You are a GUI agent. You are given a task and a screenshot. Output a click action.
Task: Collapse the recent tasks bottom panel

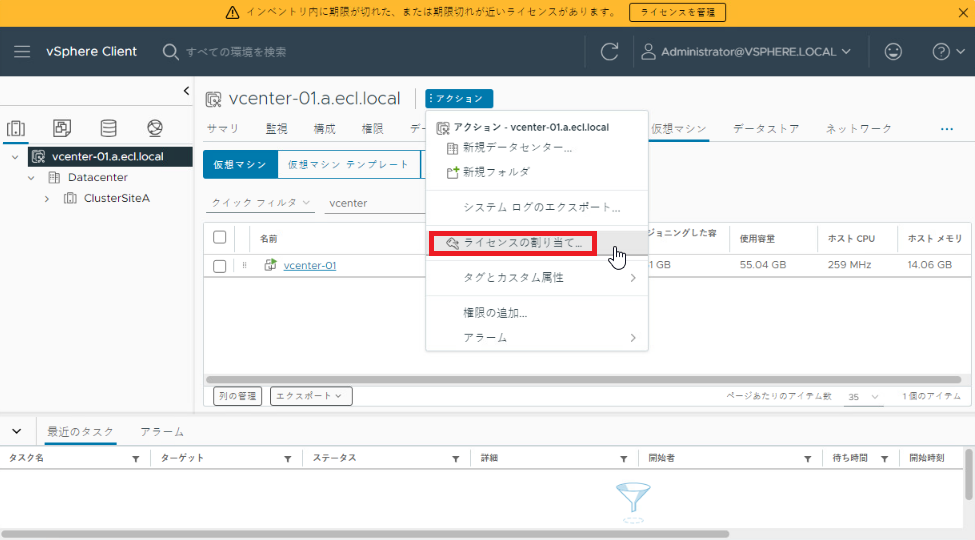tap(17, 431)
